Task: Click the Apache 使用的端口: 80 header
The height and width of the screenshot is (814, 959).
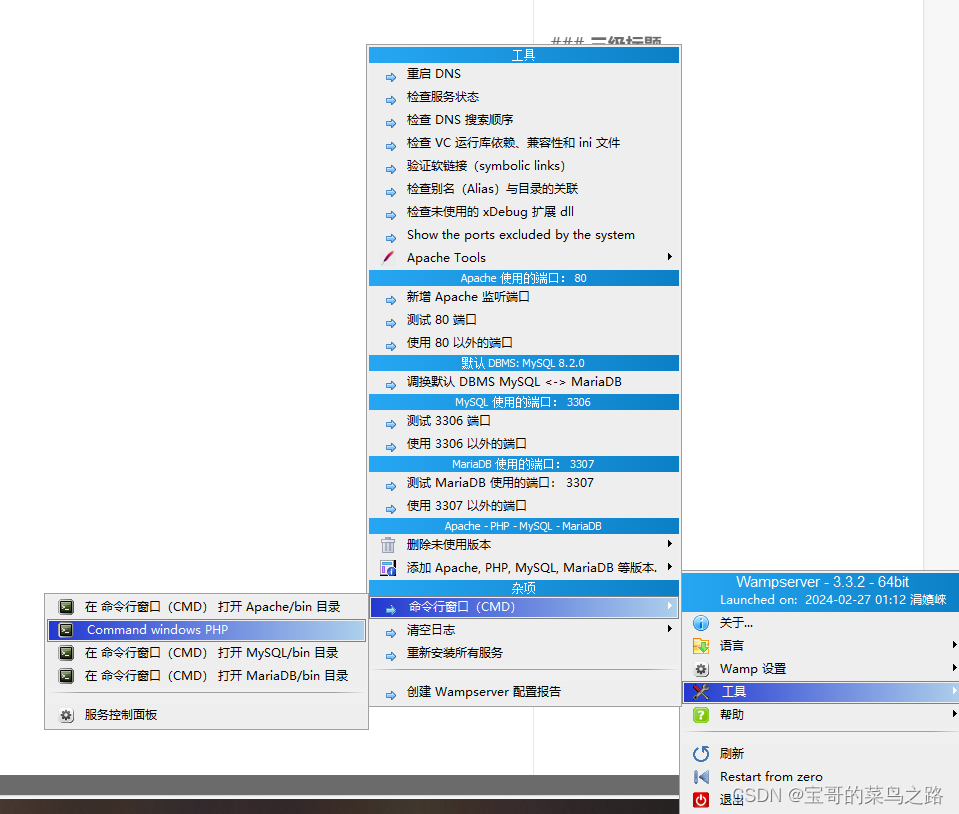Action: tap(524, 278)
